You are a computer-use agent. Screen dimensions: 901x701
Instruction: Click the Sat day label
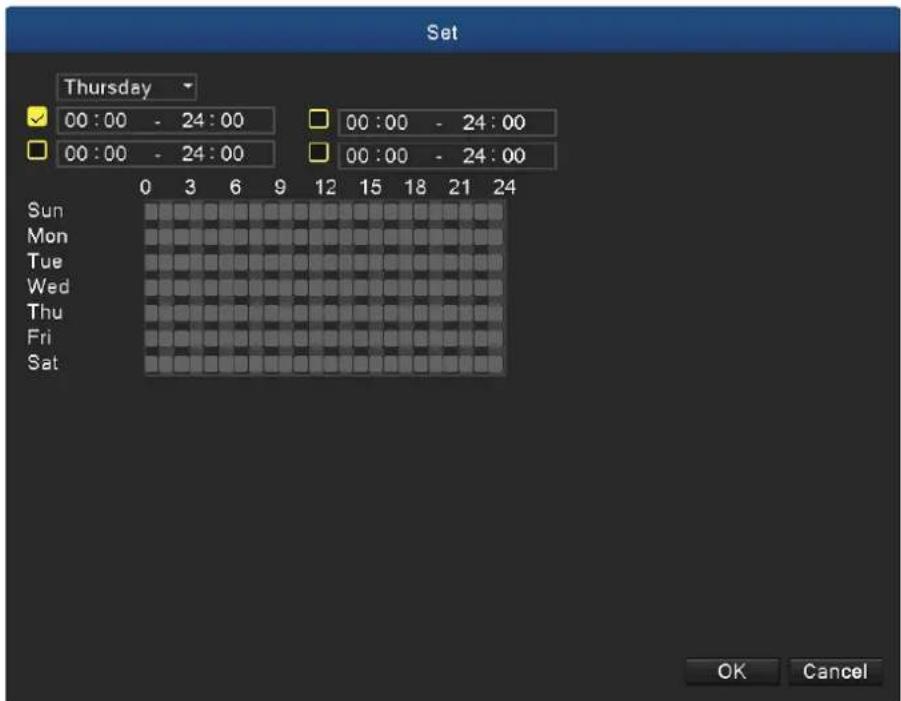[x=43, y=363]
